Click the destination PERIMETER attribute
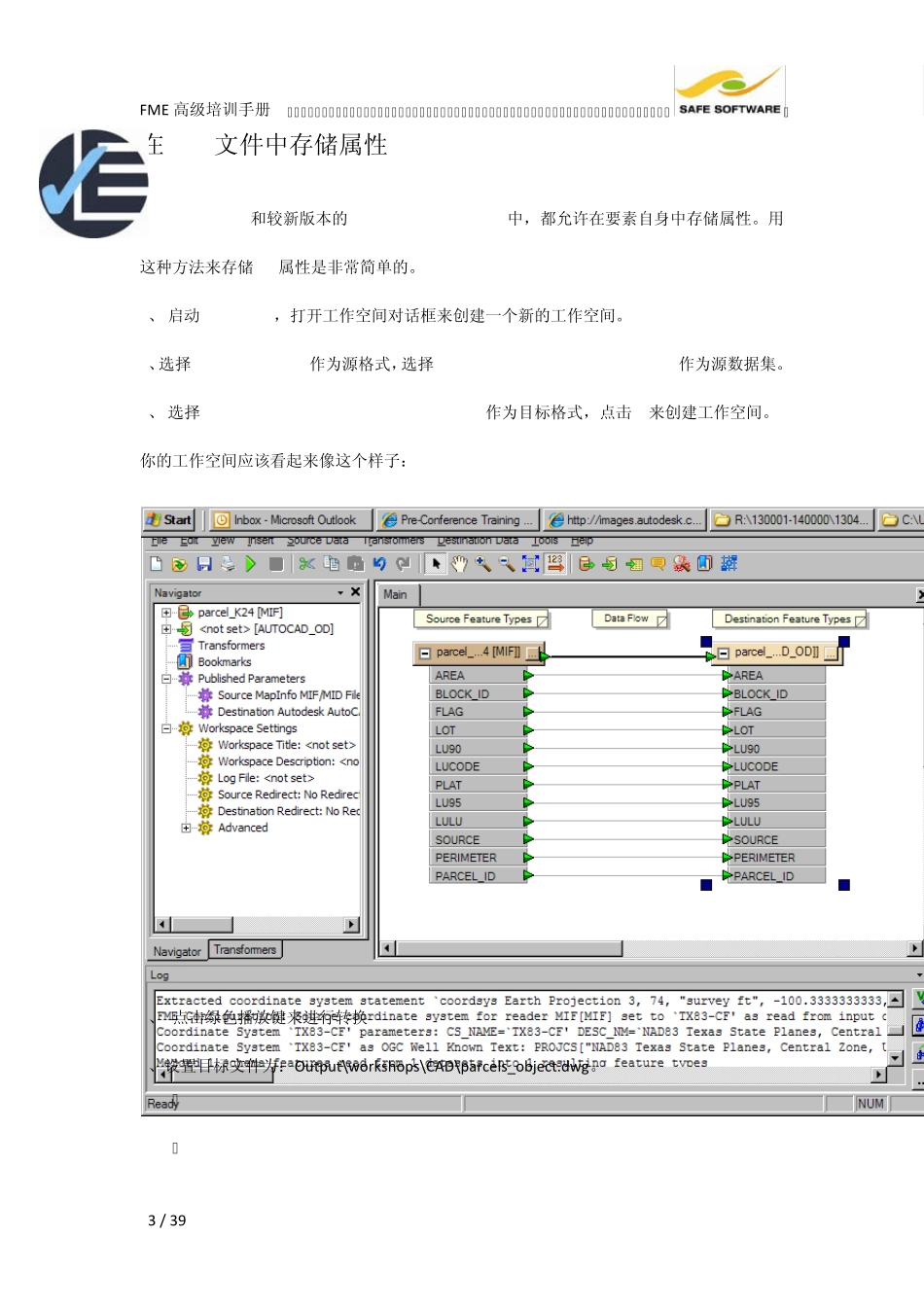924x1307 pixels. tap(777, 858)
